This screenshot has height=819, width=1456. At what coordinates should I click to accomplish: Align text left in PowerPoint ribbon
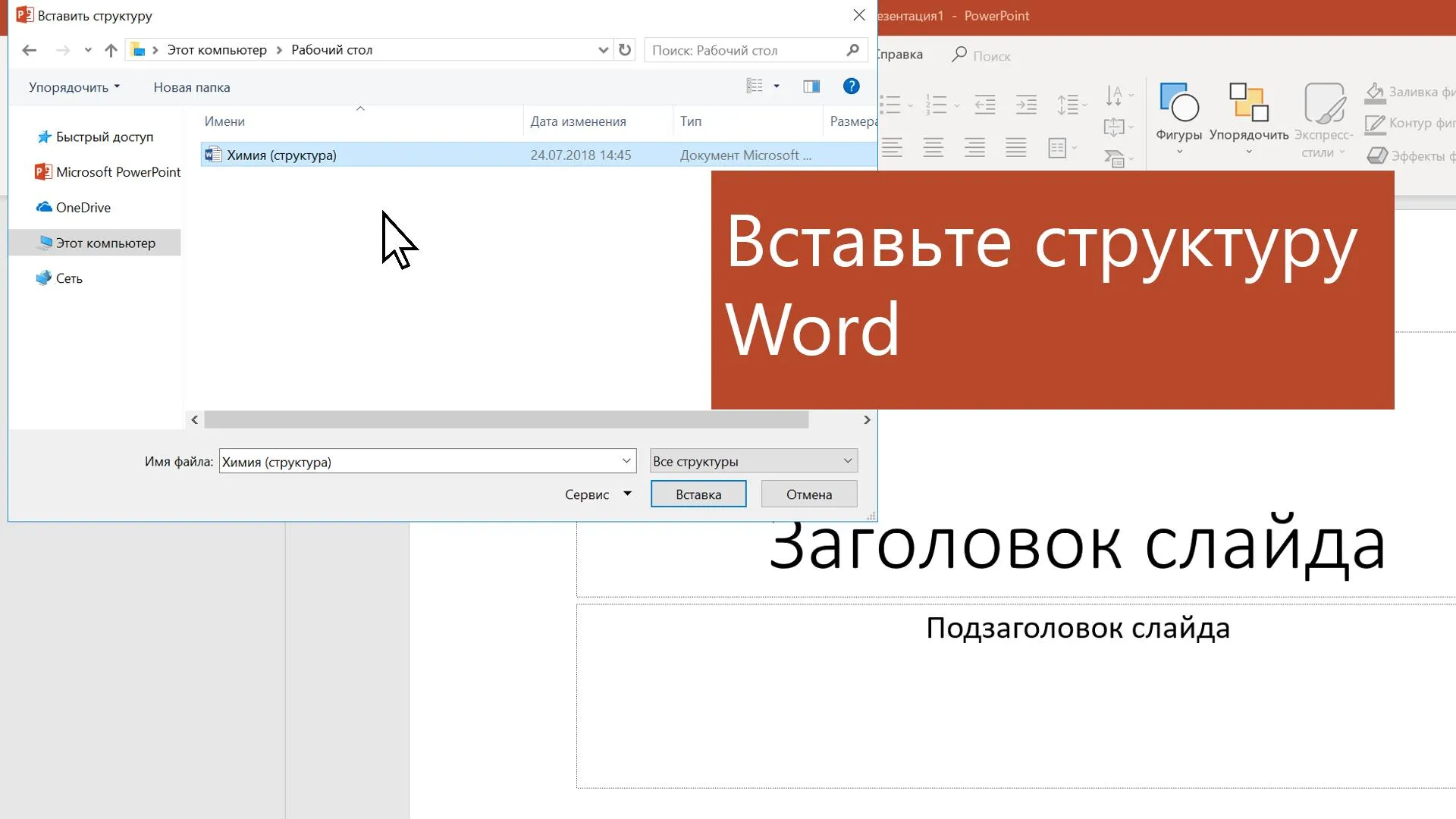pos(892,147)
